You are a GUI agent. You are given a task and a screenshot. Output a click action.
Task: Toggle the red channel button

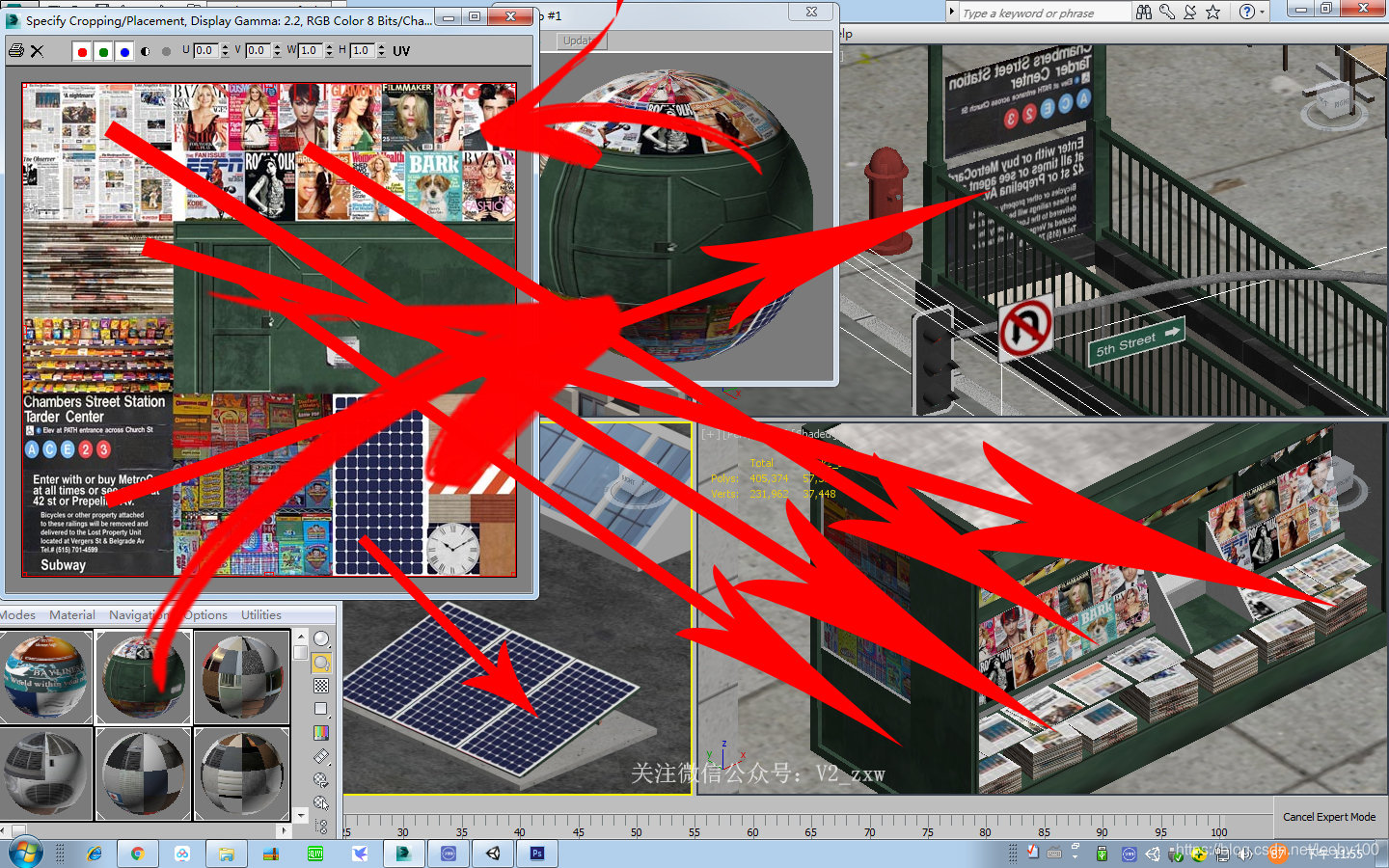[x=83, y=51]
